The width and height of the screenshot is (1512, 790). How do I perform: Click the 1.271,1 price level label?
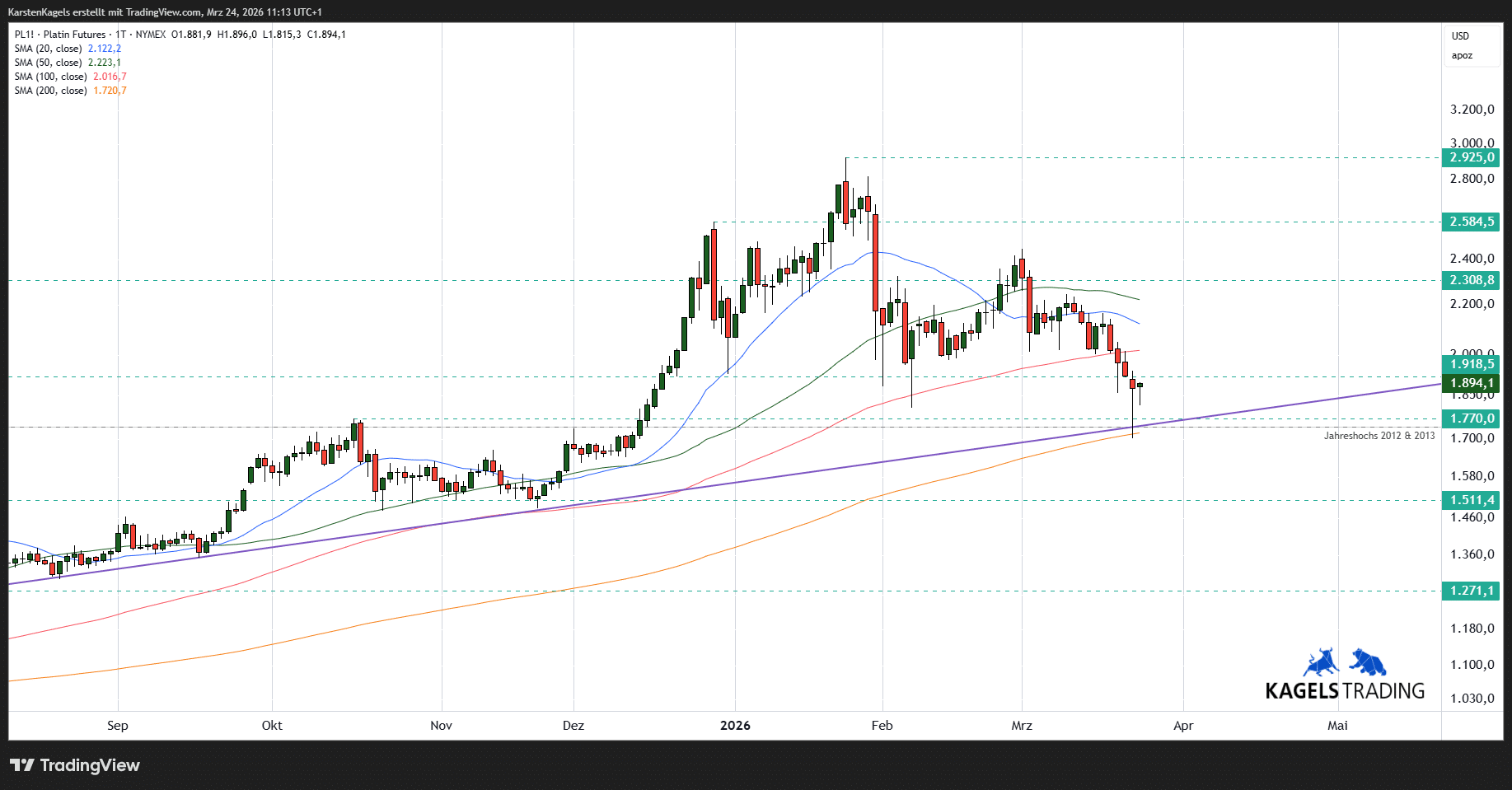click(x=1472, y=591)
